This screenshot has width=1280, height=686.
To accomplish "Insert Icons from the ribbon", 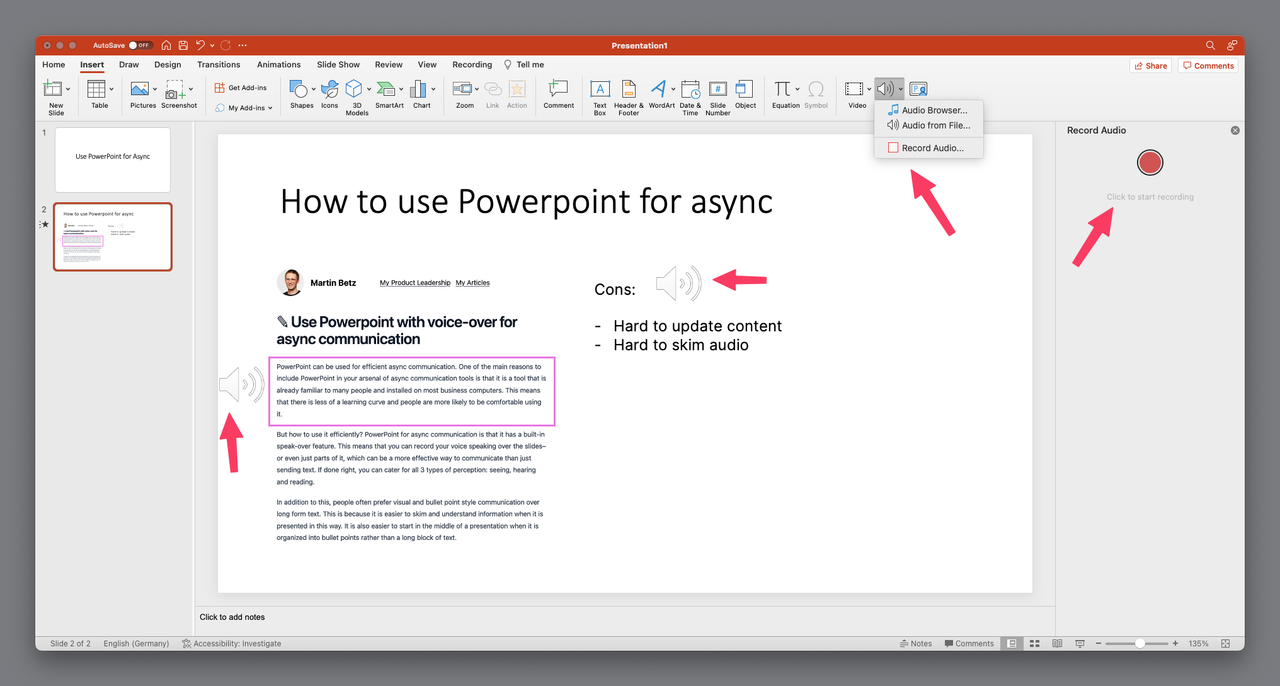I will 329,89.
